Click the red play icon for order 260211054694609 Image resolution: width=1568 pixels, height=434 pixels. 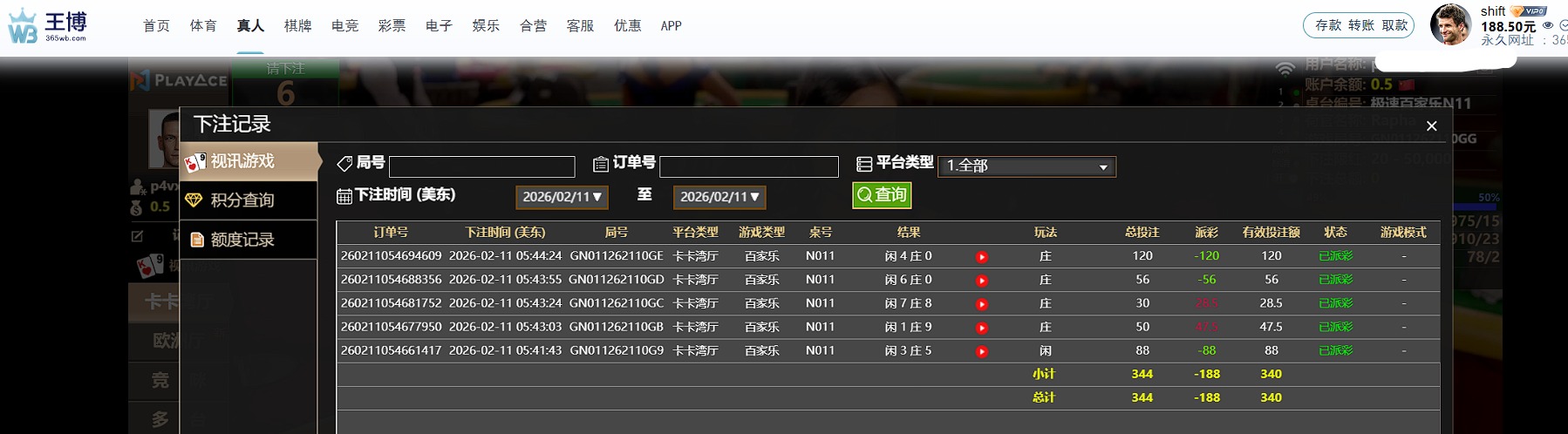(x=981, y=257)
